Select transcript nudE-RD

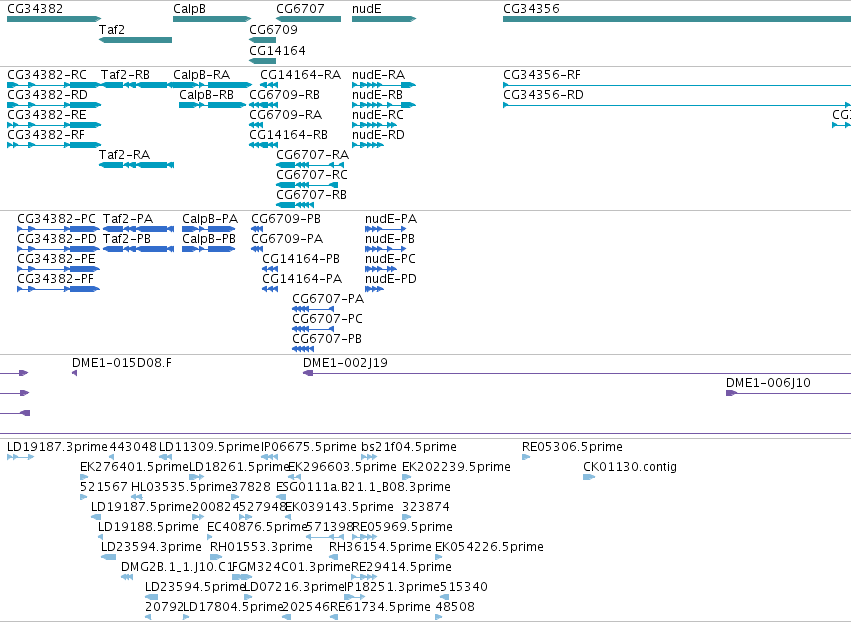tap(367, 145)
